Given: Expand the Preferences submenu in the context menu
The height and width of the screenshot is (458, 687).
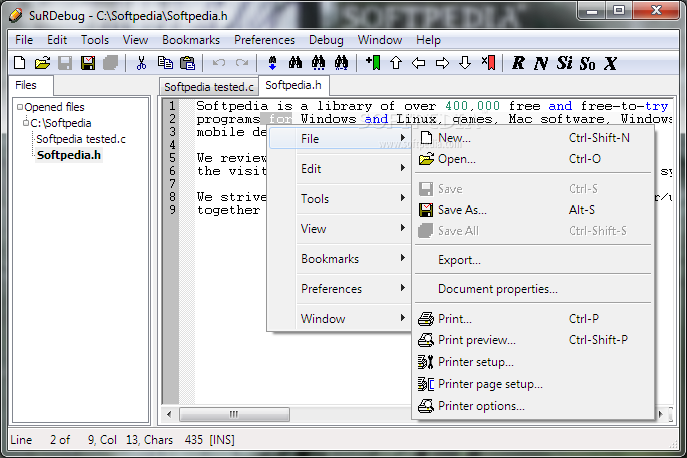Looking at the screenshot, I should click(x=353, y=289).
